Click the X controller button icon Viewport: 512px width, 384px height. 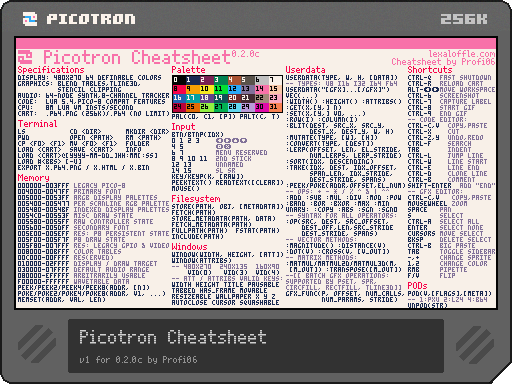pyautogui.click(x=227, y=146)
